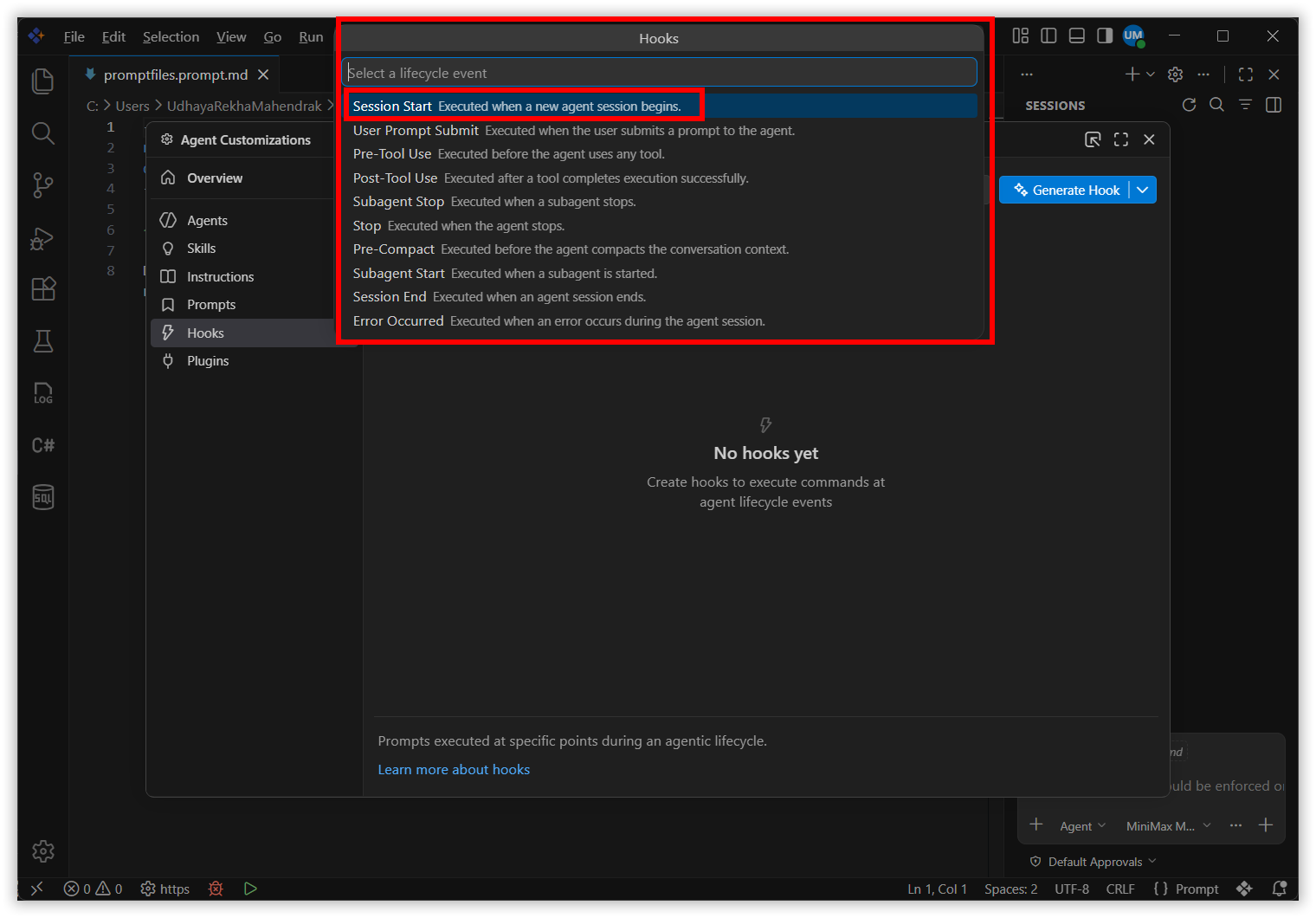Open the Selection menu

point(171,36)
